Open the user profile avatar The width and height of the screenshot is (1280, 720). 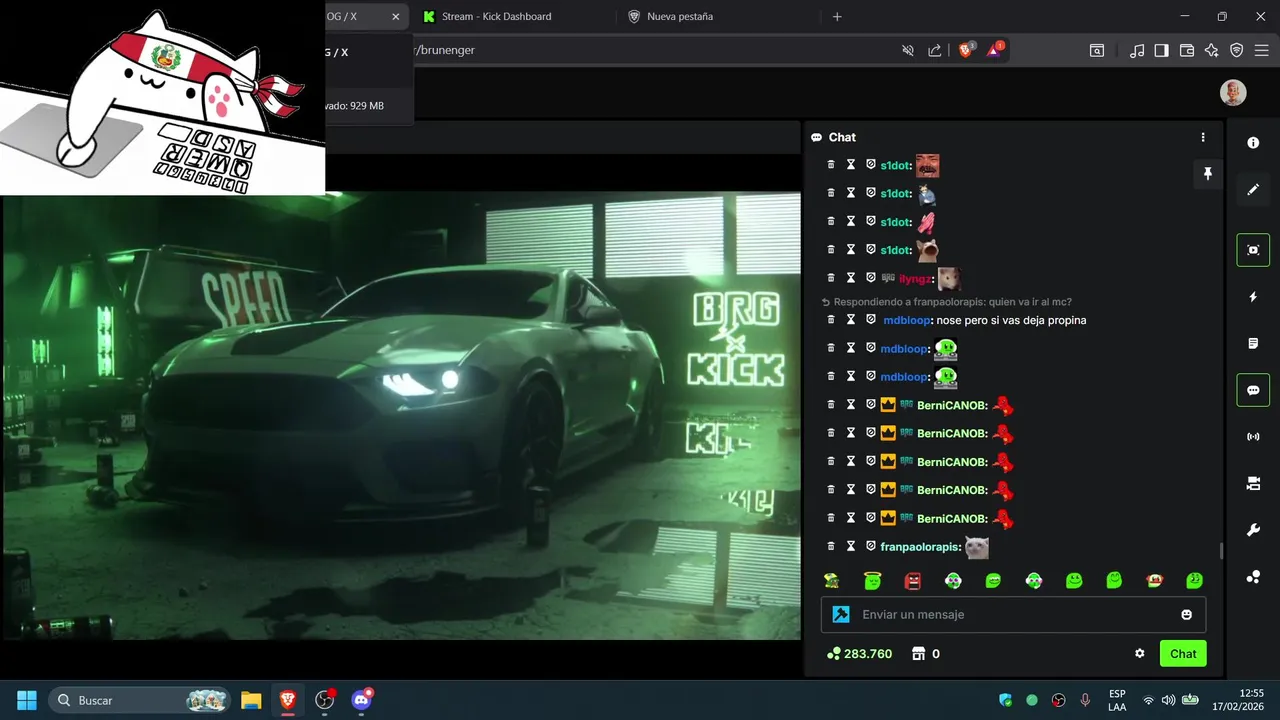tap(1233, 93)
